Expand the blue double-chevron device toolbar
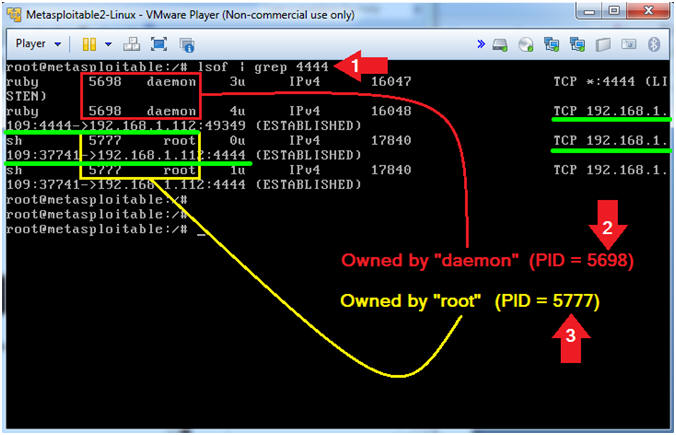This screenshot has width=676, height=435. tap(481, 44)
